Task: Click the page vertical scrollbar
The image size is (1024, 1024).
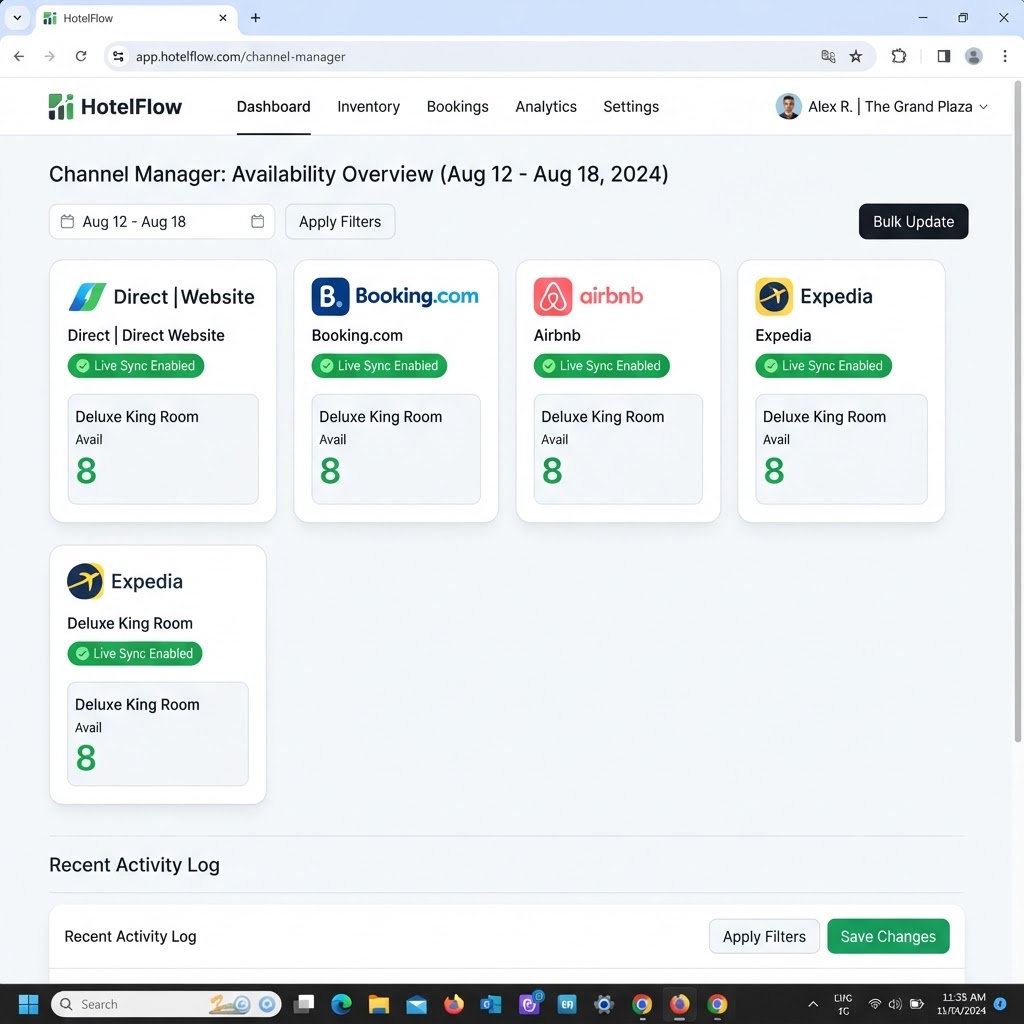Action: coord(1017,411)
